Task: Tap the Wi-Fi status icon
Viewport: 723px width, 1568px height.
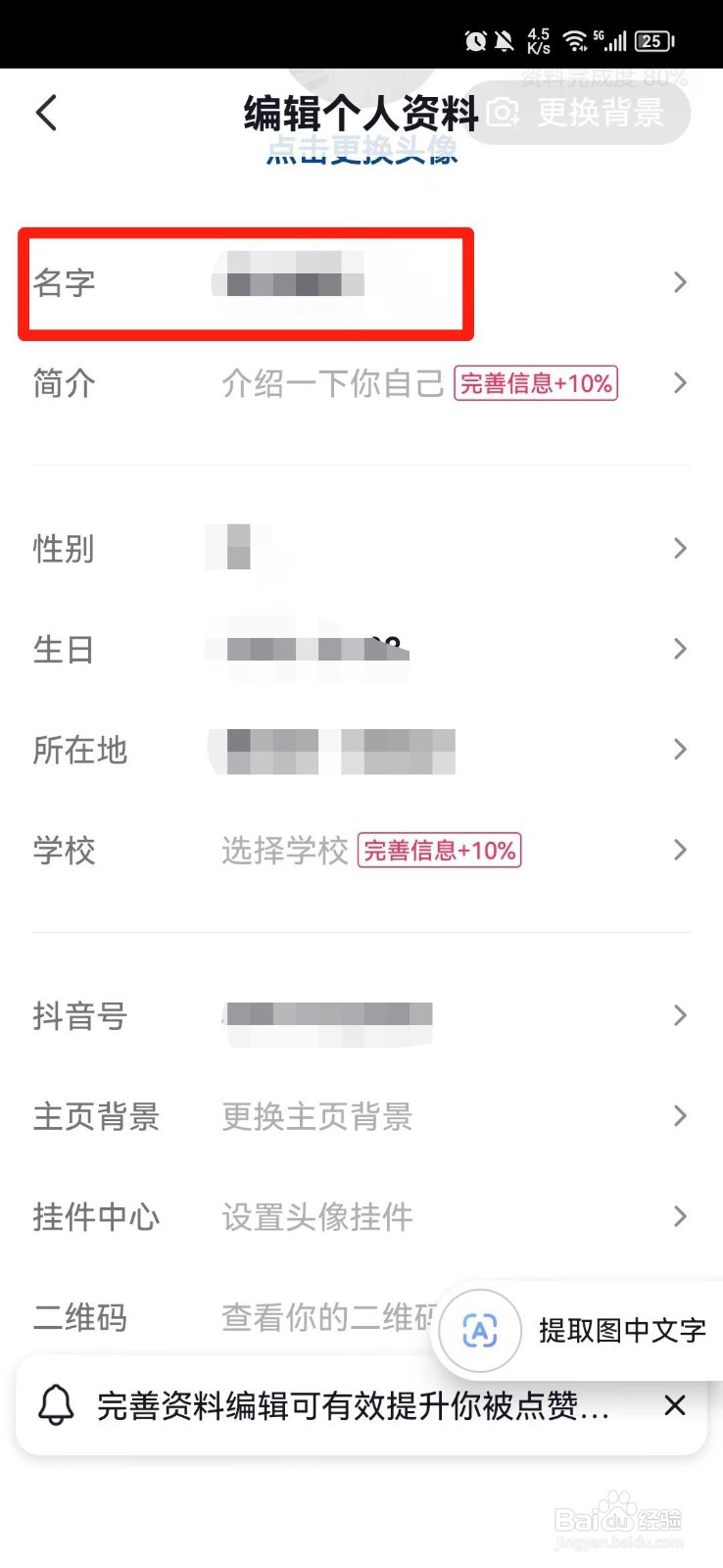Action: point(576,40)
